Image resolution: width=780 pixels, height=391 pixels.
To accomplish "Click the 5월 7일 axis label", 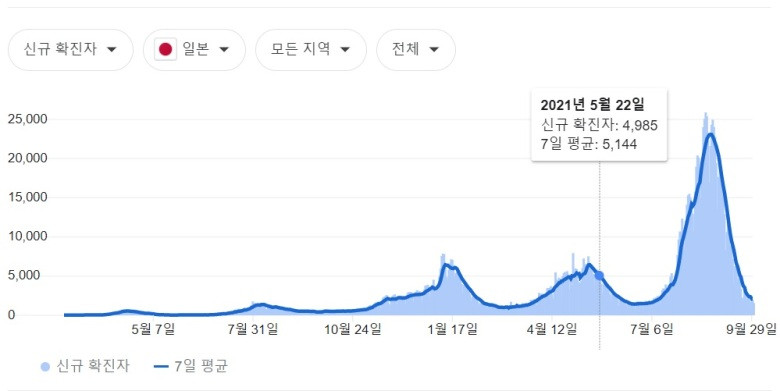I will (x=153, y=329).
